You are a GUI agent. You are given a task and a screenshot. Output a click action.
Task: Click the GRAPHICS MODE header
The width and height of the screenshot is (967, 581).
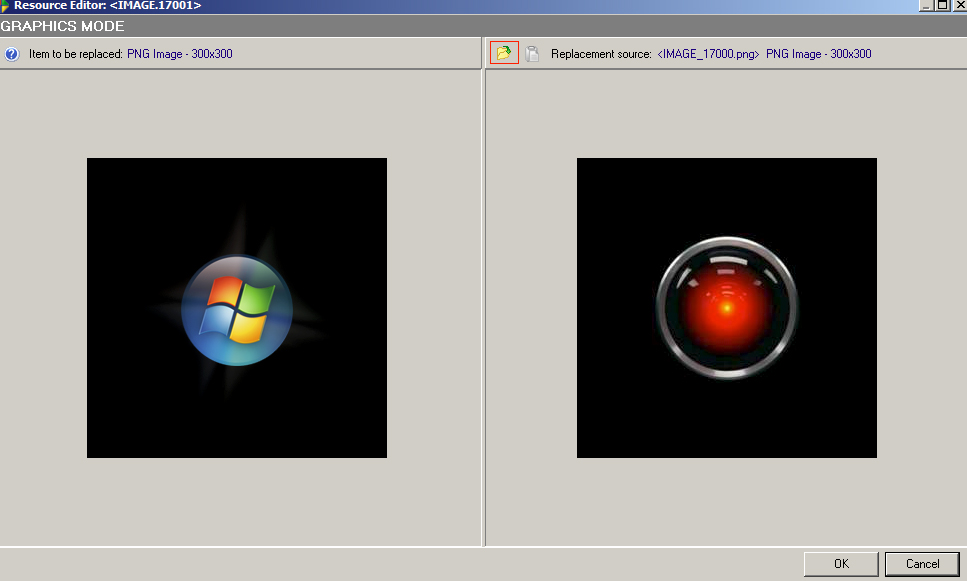62,26
